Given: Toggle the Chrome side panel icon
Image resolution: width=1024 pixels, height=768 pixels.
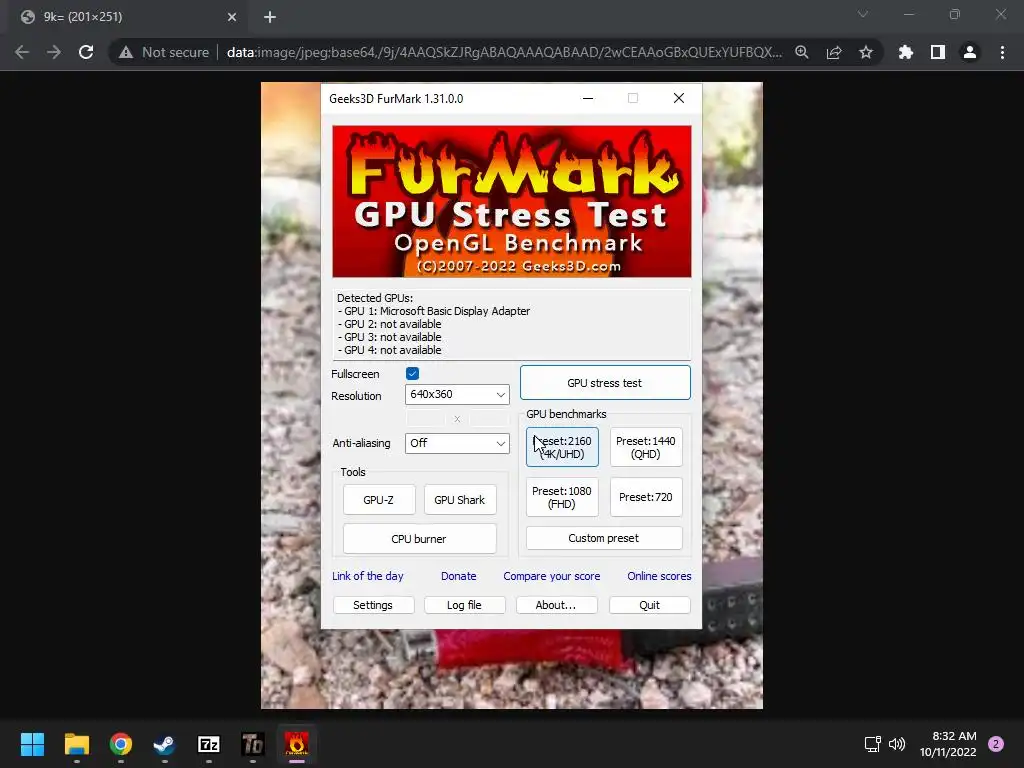Looking at the screenshot, I should (x=938, y=52).
